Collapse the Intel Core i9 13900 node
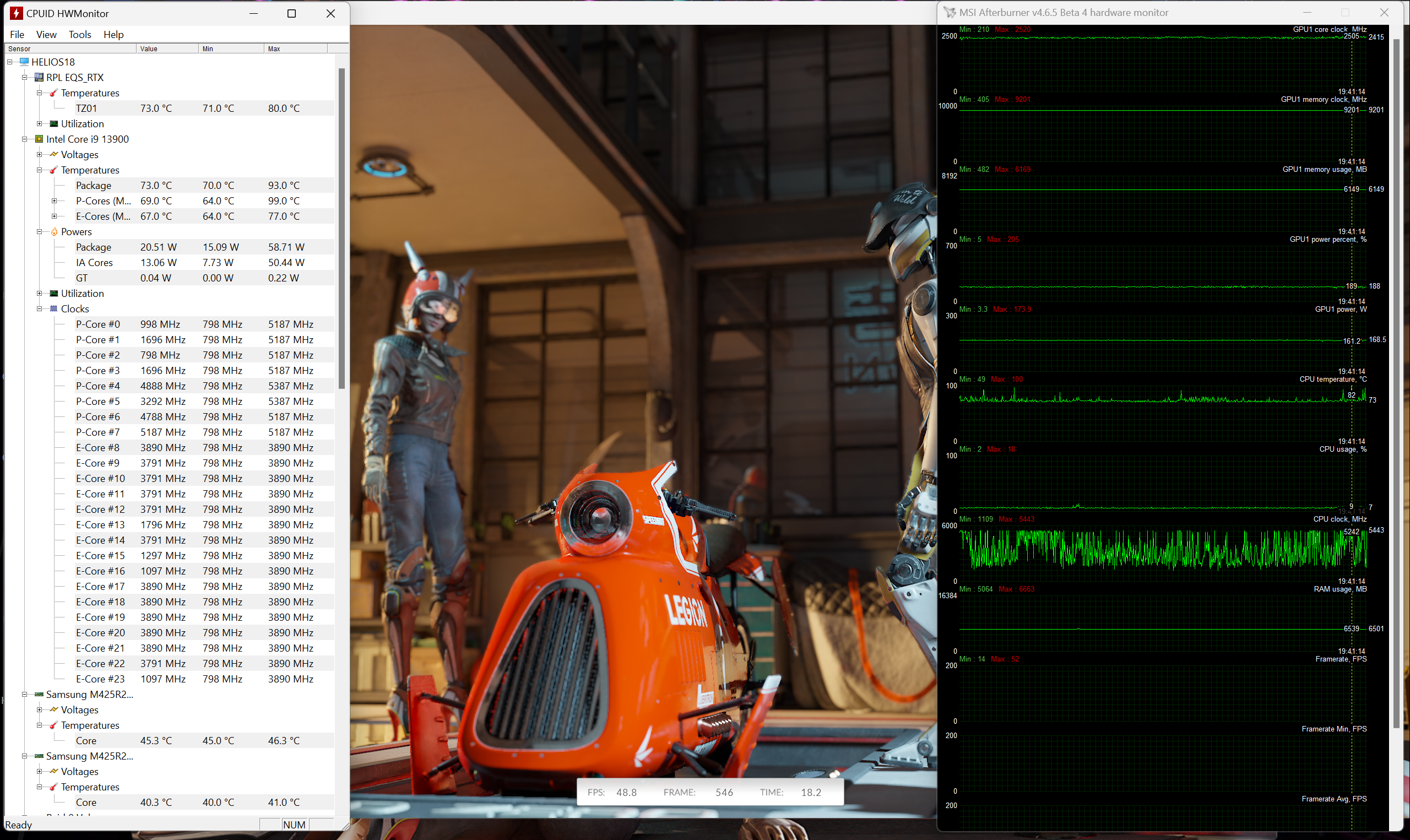This screenshot has height=840, width=1410. click(24, 139)
